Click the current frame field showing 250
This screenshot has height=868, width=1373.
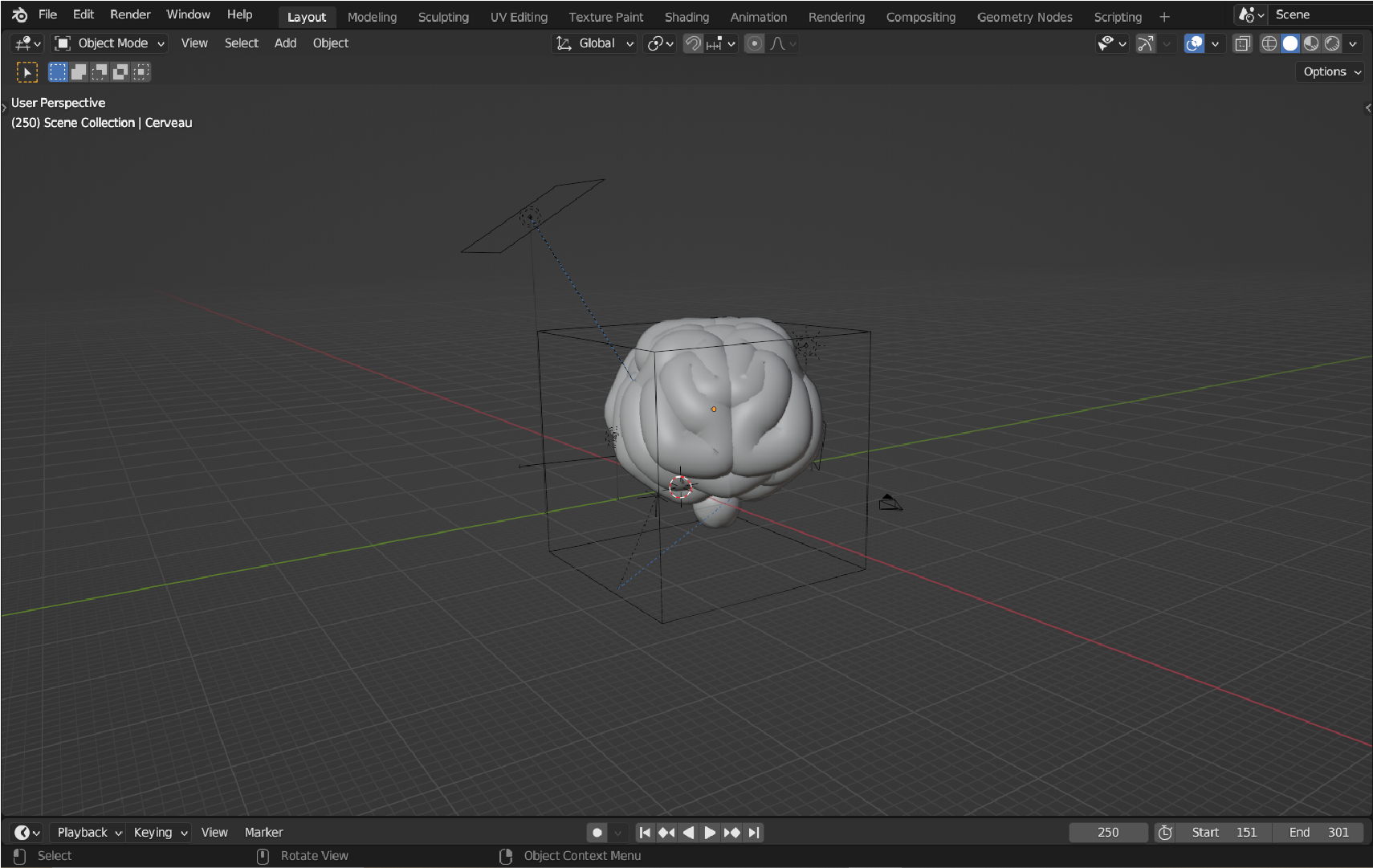(x=1108, y=833)
